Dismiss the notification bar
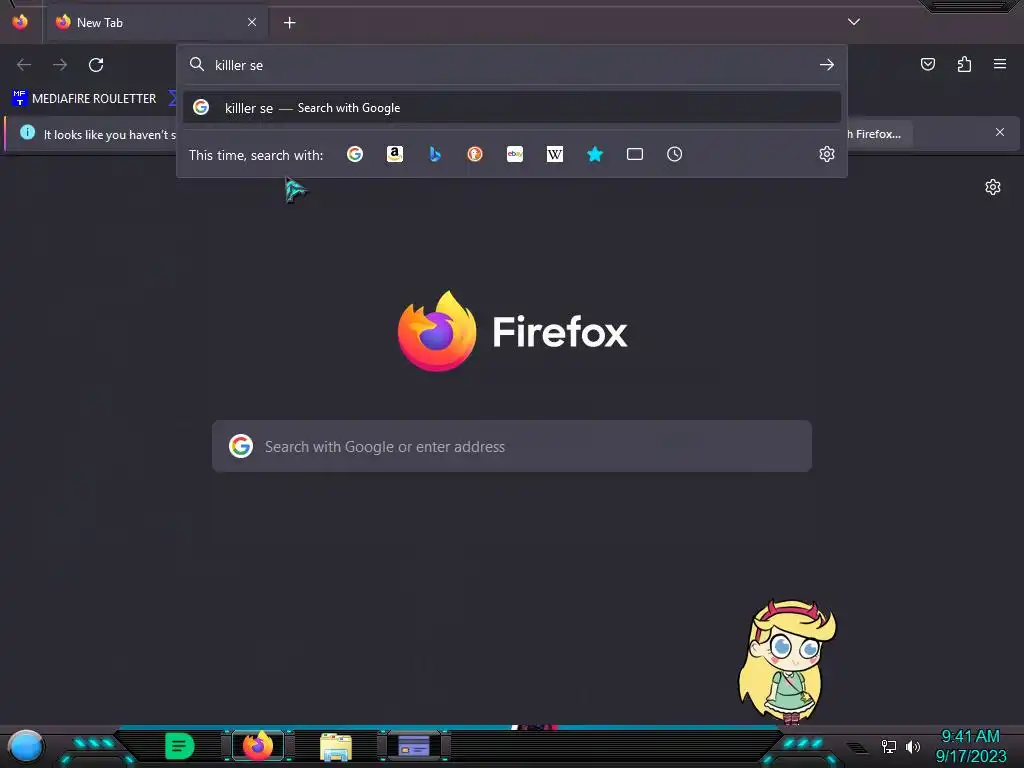The image size is (1024, 768). point(1000,133)
